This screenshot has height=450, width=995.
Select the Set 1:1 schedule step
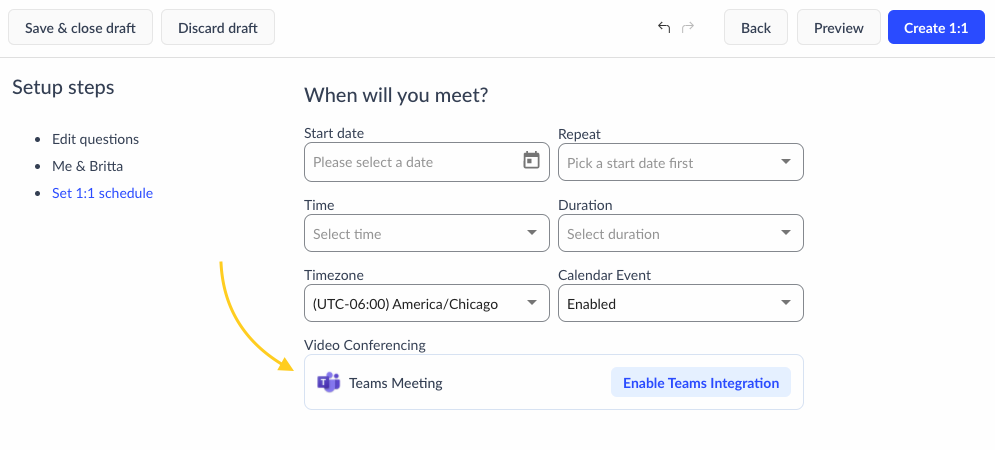pos(102,193)
